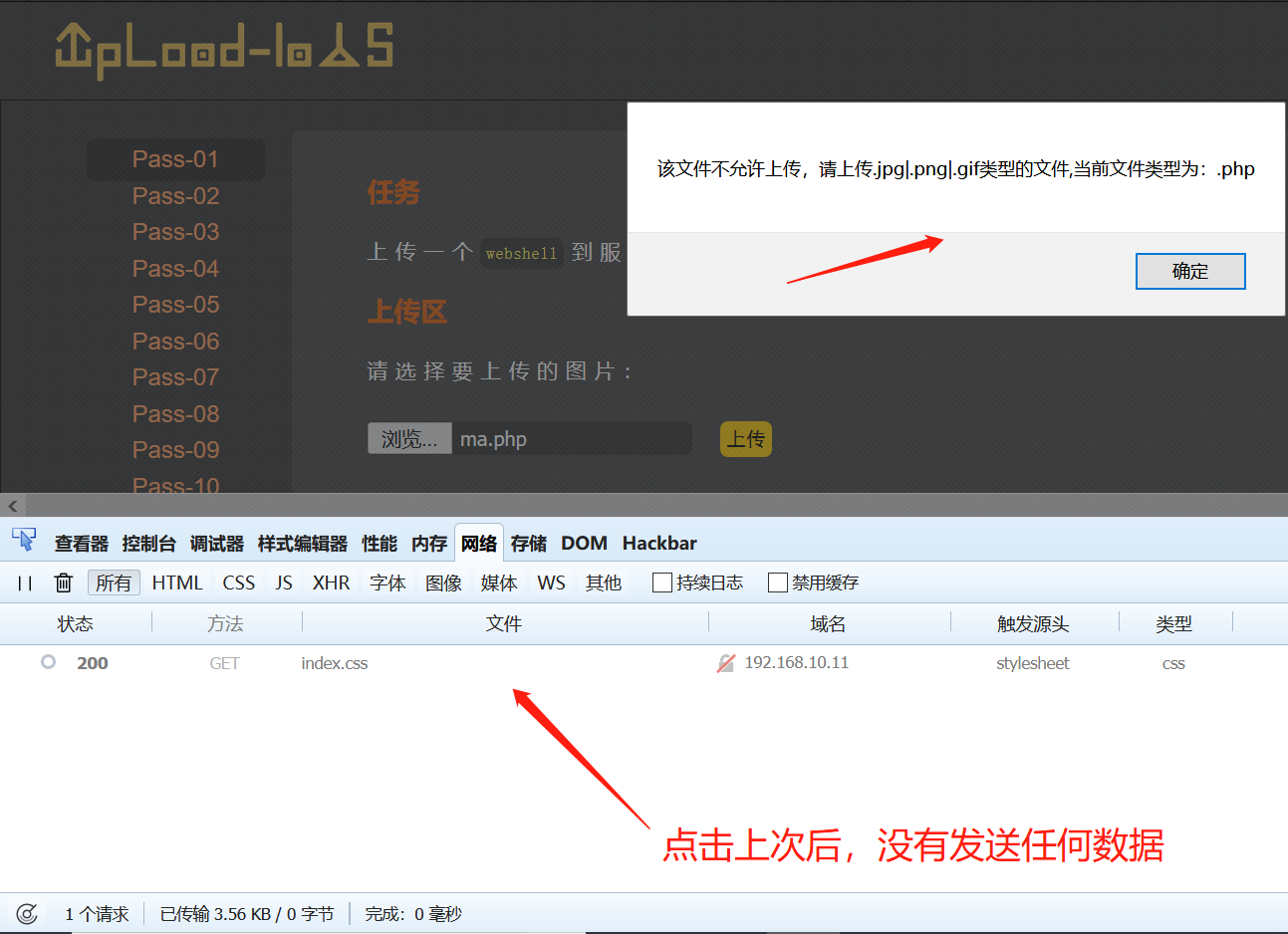
Task: Click the GET method cell
Action: click(x=224, y=663)
